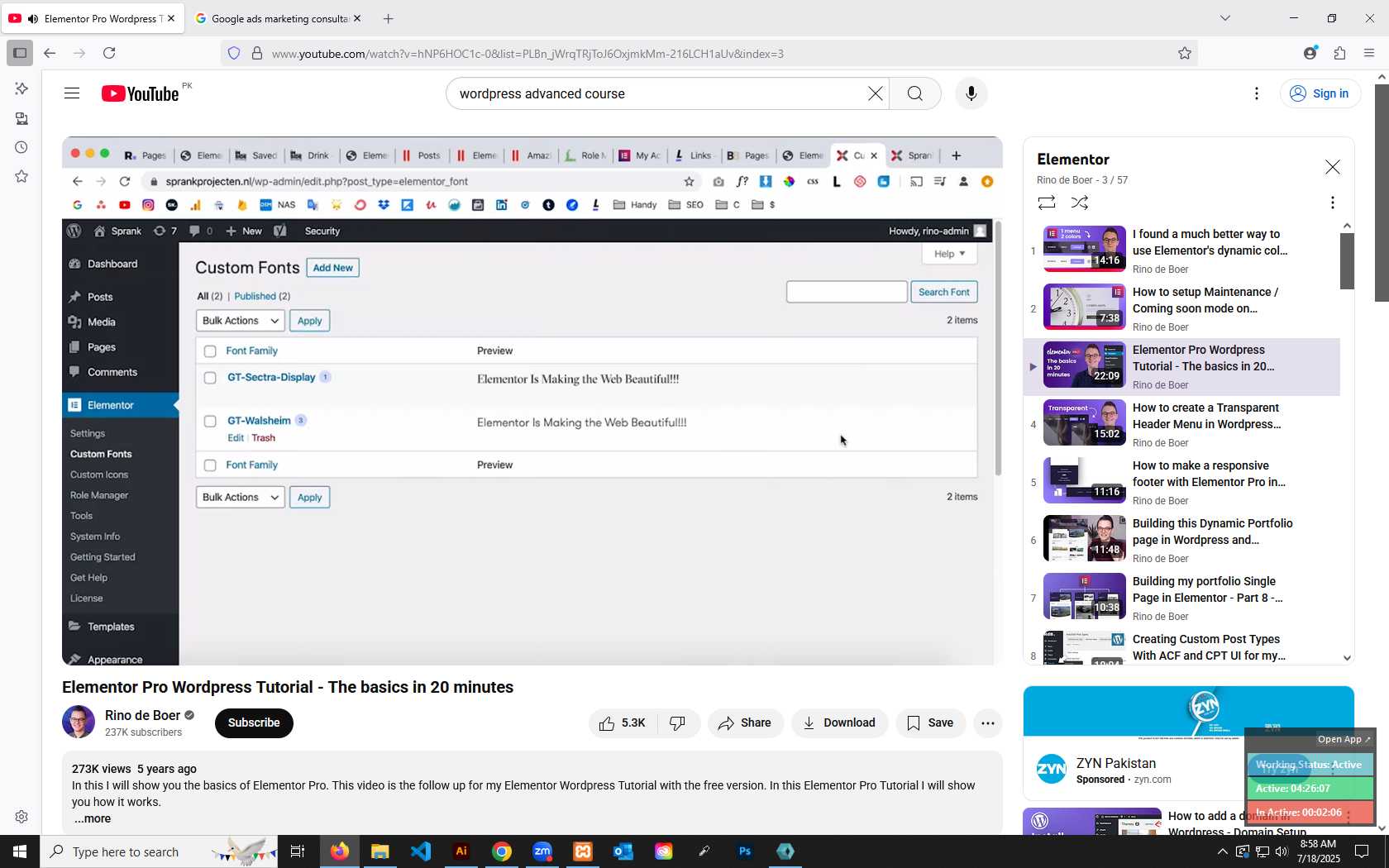The width and height of the screenshot is (1389, 868).
Task: Open the YouTube guide hamburger menu
Action: (x=72, y=93)
